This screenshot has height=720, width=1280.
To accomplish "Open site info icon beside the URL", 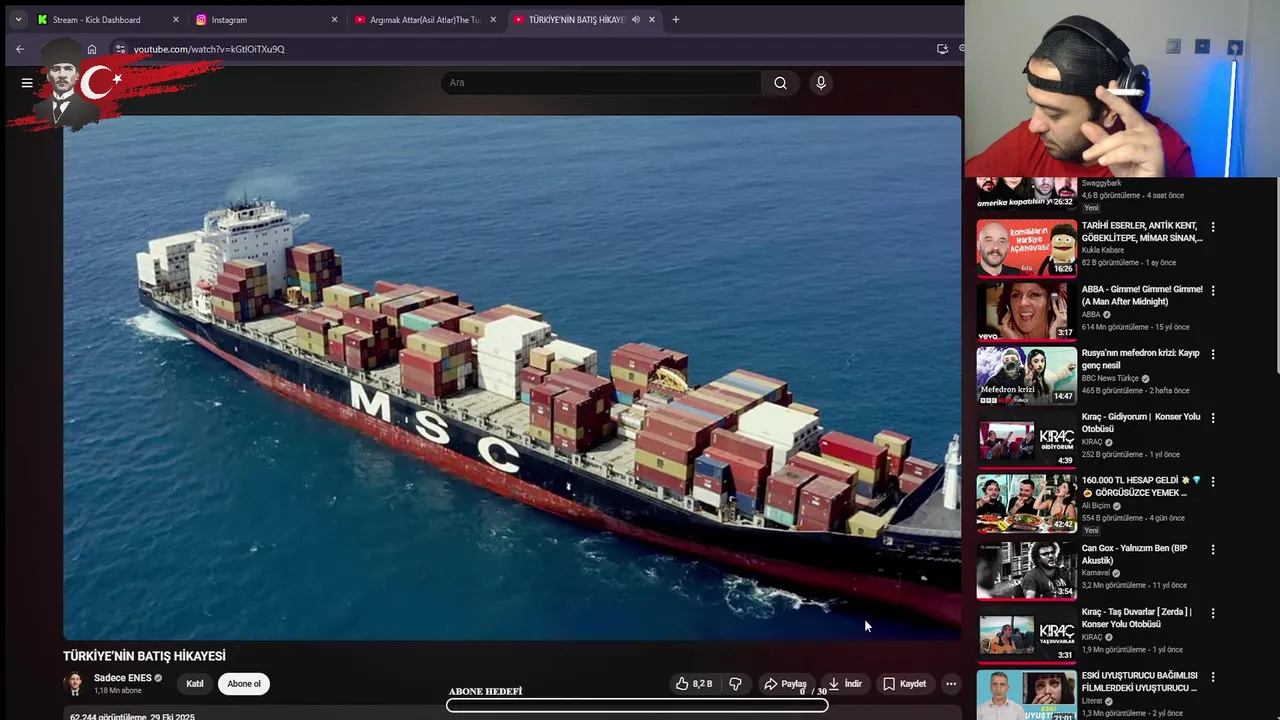I will pos(120,49).
